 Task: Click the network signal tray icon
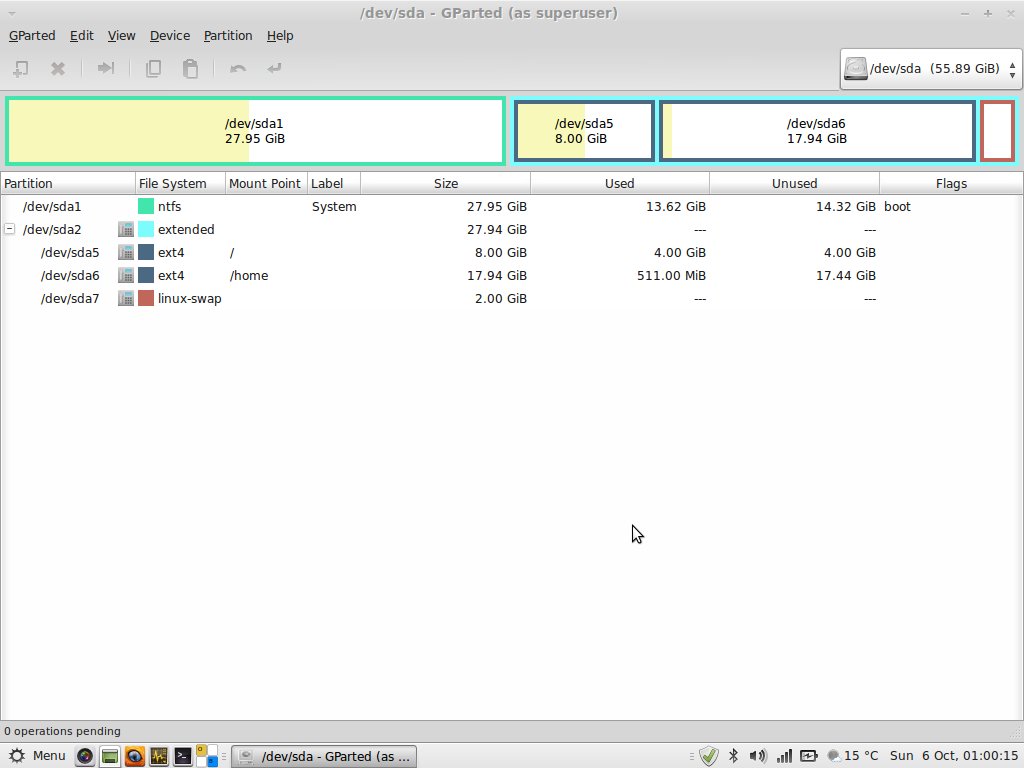tap(784, 756)
